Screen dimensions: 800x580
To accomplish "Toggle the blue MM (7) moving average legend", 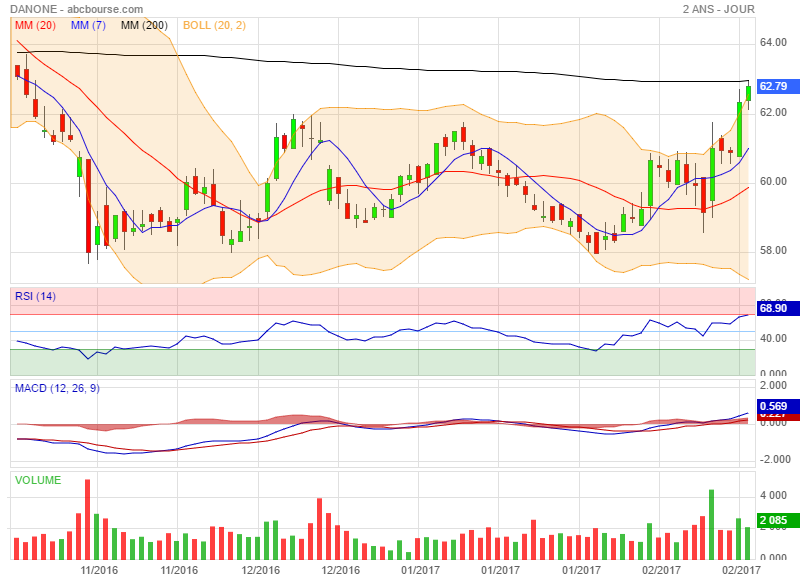I will click(89, 25).
